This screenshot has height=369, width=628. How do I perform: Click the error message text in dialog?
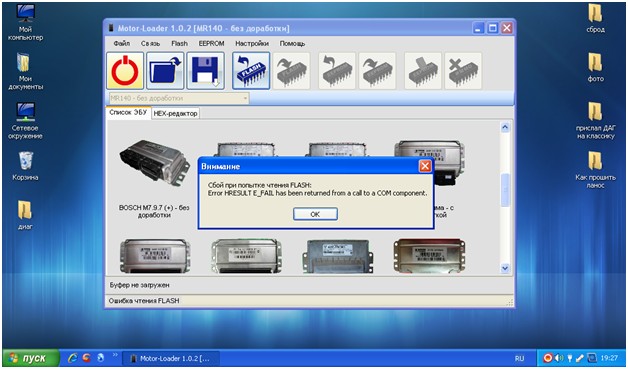[317, 189]
